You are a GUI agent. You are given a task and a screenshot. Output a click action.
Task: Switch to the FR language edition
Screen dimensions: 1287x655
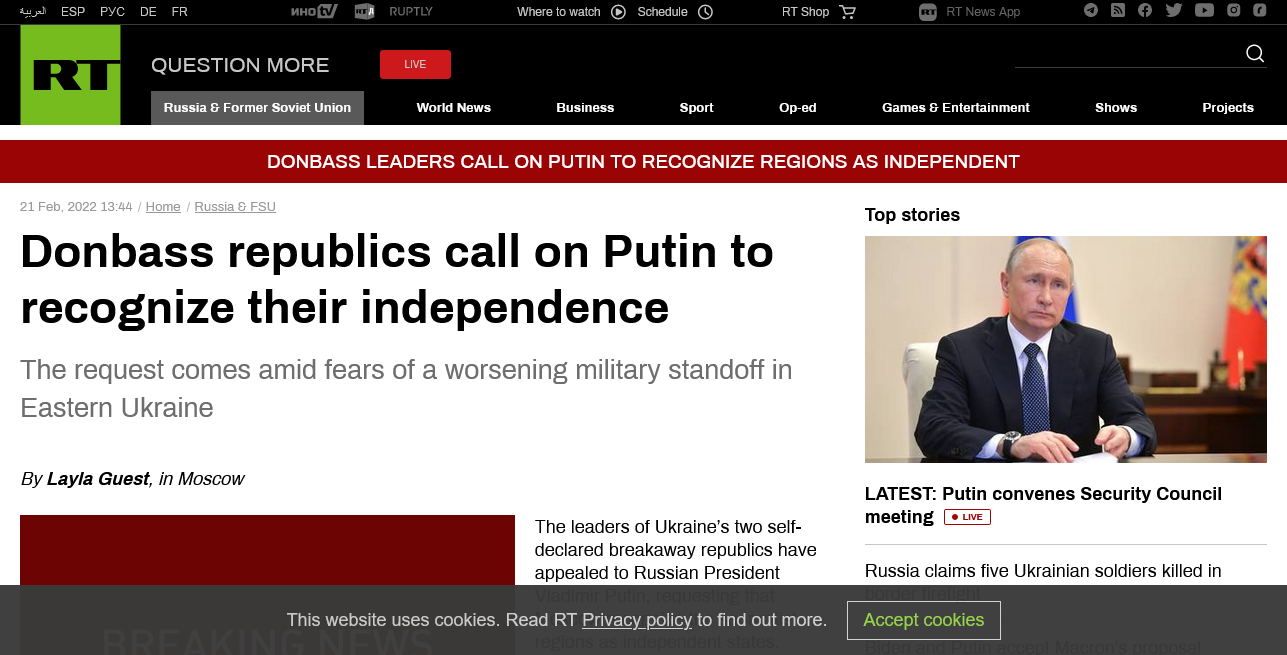coord(179,12)
